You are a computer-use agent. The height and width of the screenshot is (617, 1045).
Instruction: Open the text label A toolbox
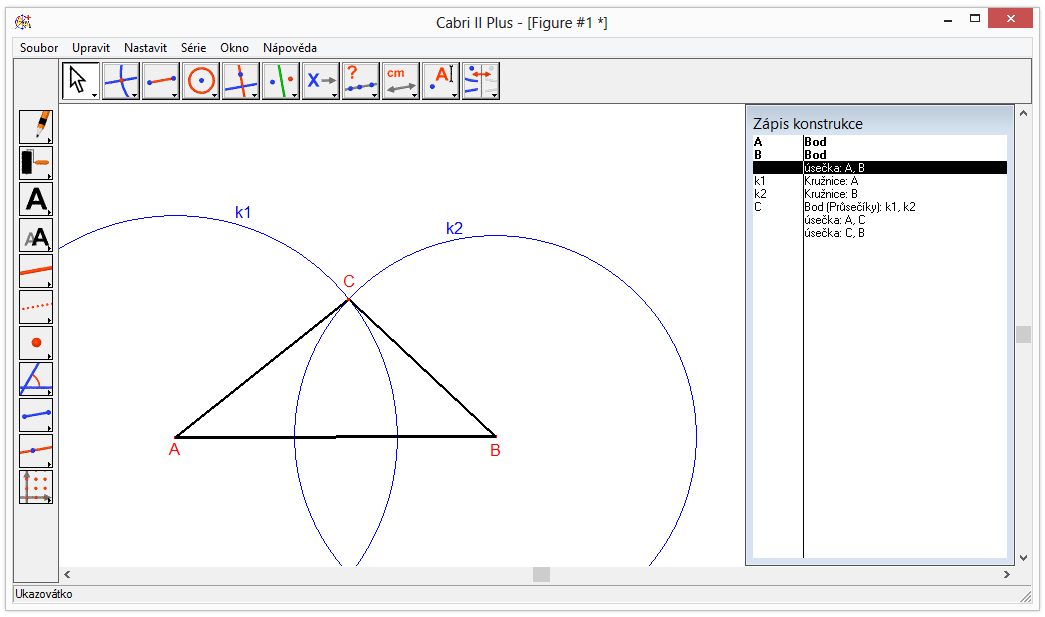[x=441, y=81]
